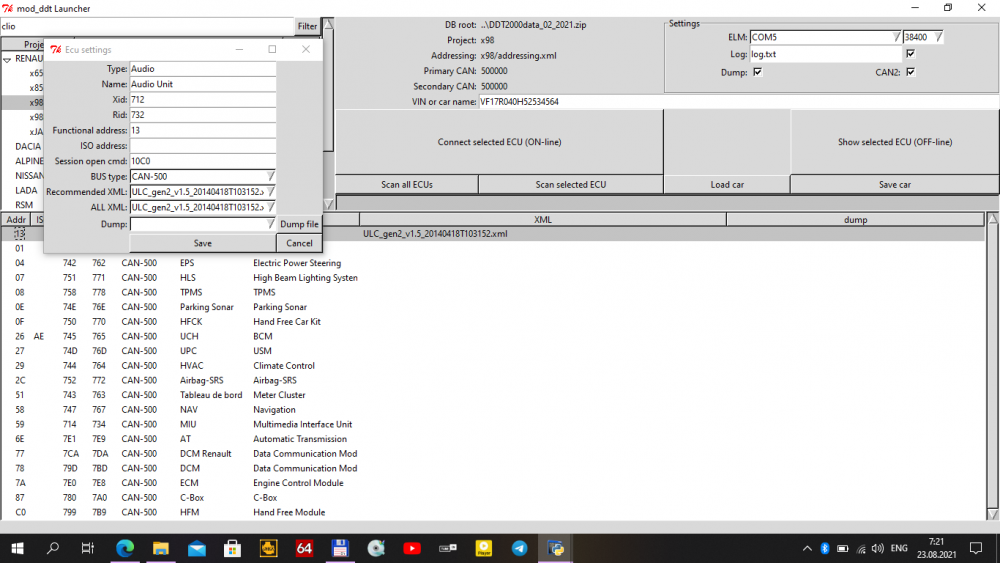Click the Filter button
Screen dimensions: 1000x563
pos(307,26)
